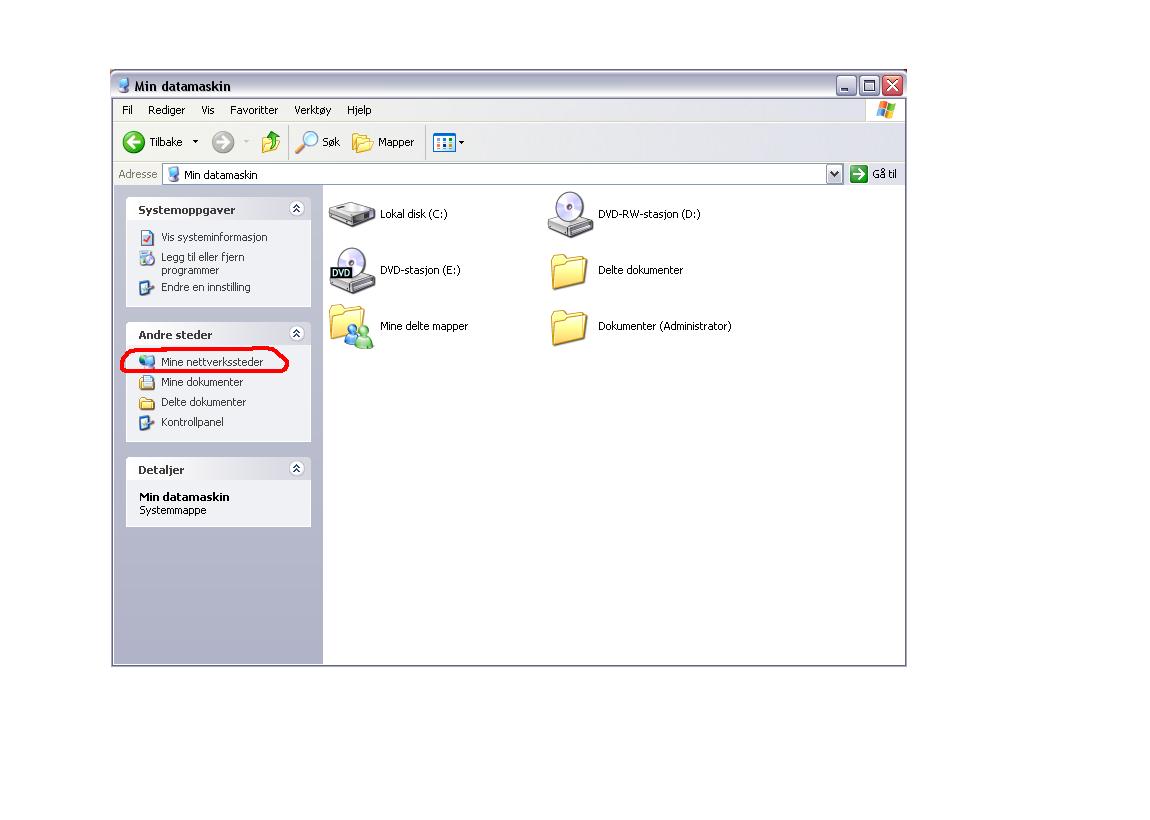Click Legg til eller fjern programmer

tap(203, 263)
